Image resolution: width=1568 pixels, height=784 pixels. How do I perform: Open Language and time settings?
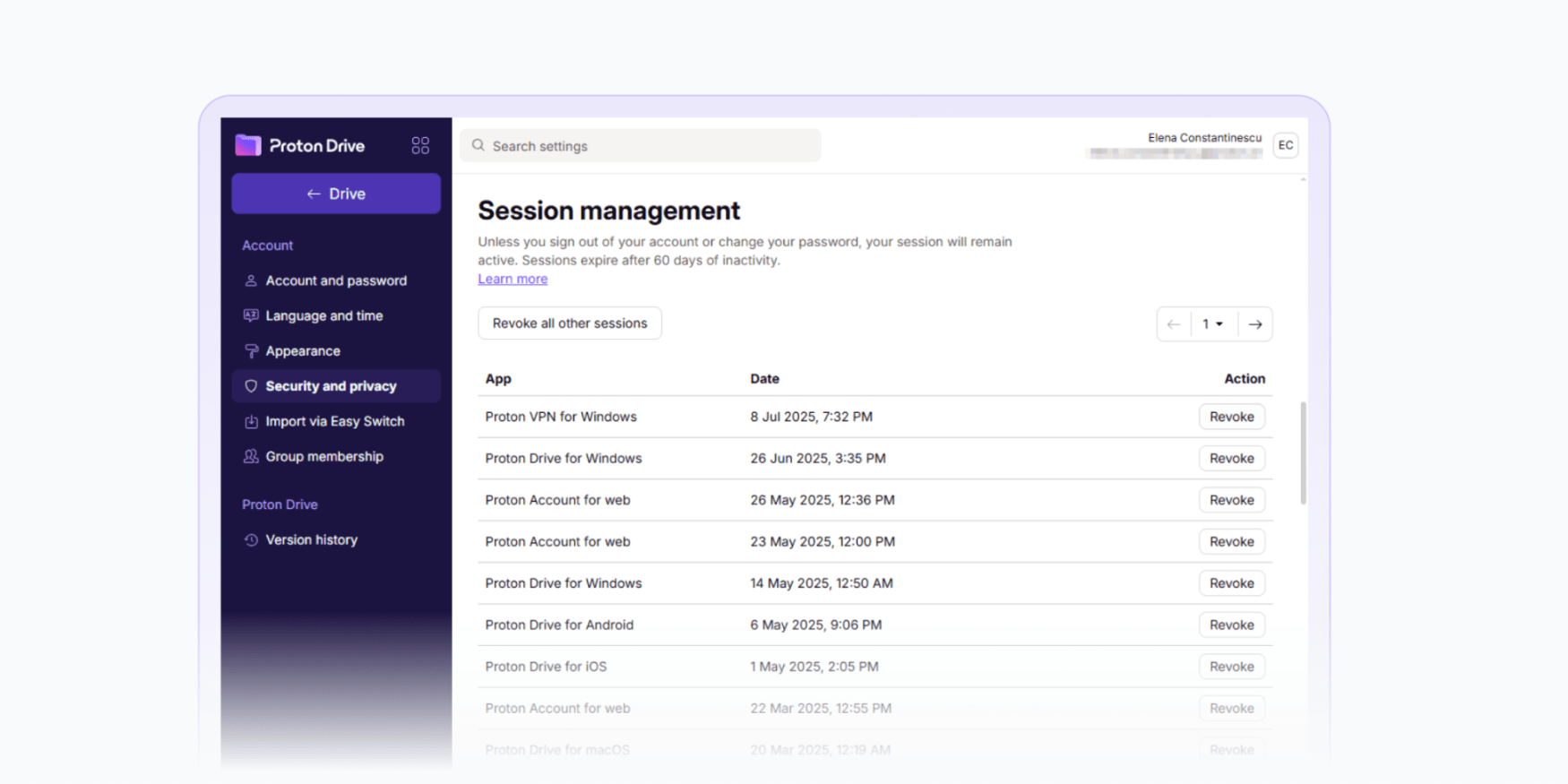[x=336, y=315]
